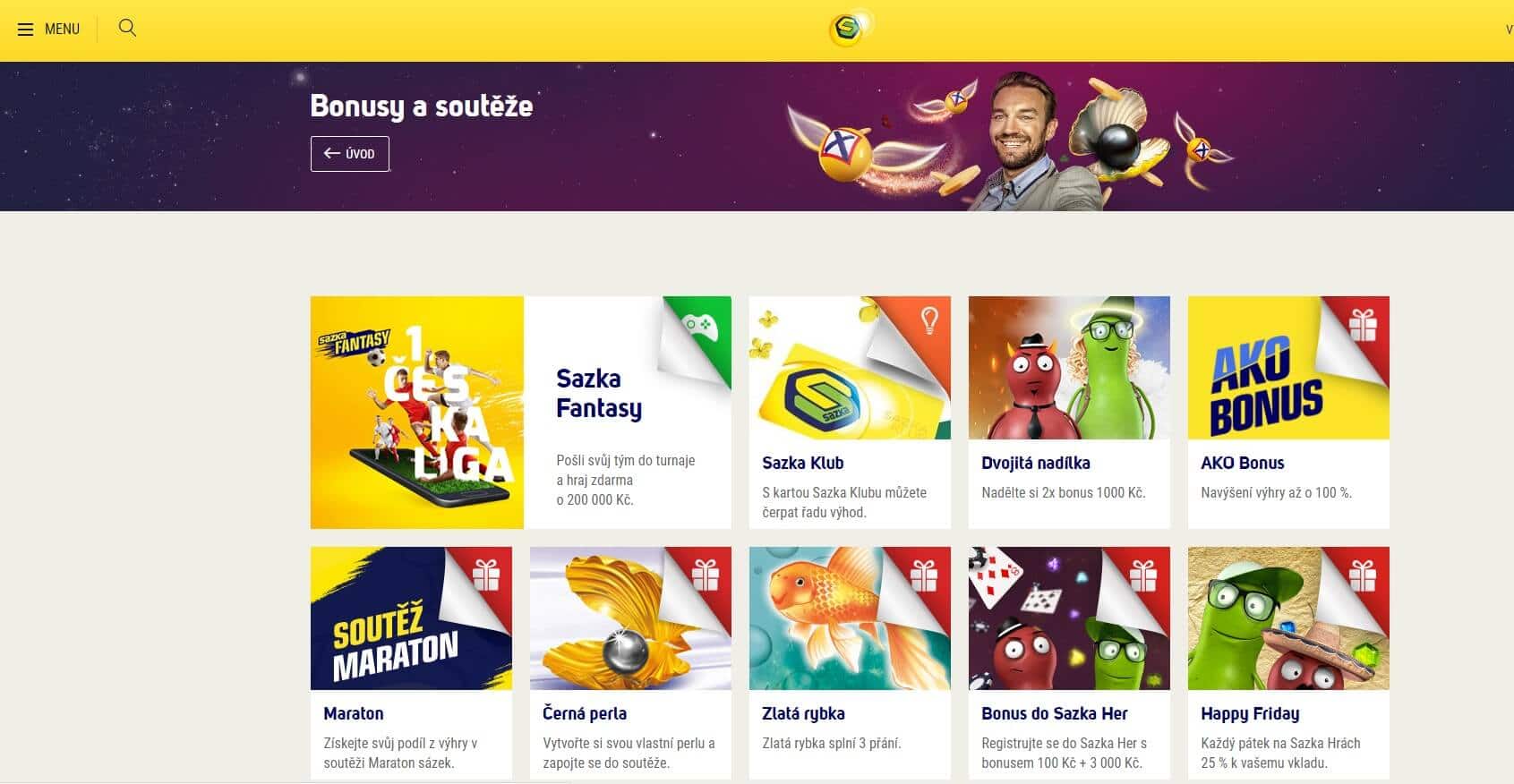Open the Happy Friday title link
This screenshot has height=784, width=1514.
coord(1250,713)
